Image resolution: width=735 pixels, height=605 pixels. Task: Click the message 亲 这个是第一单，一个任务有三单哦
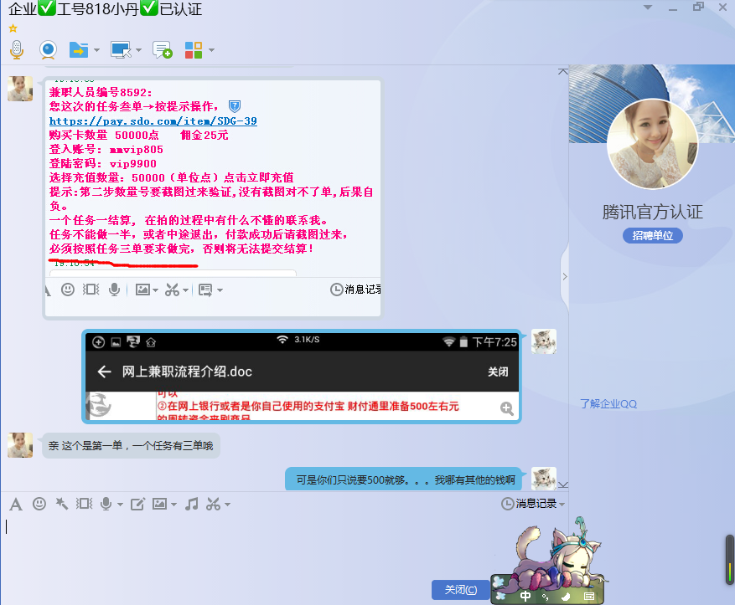click(131, 445)
